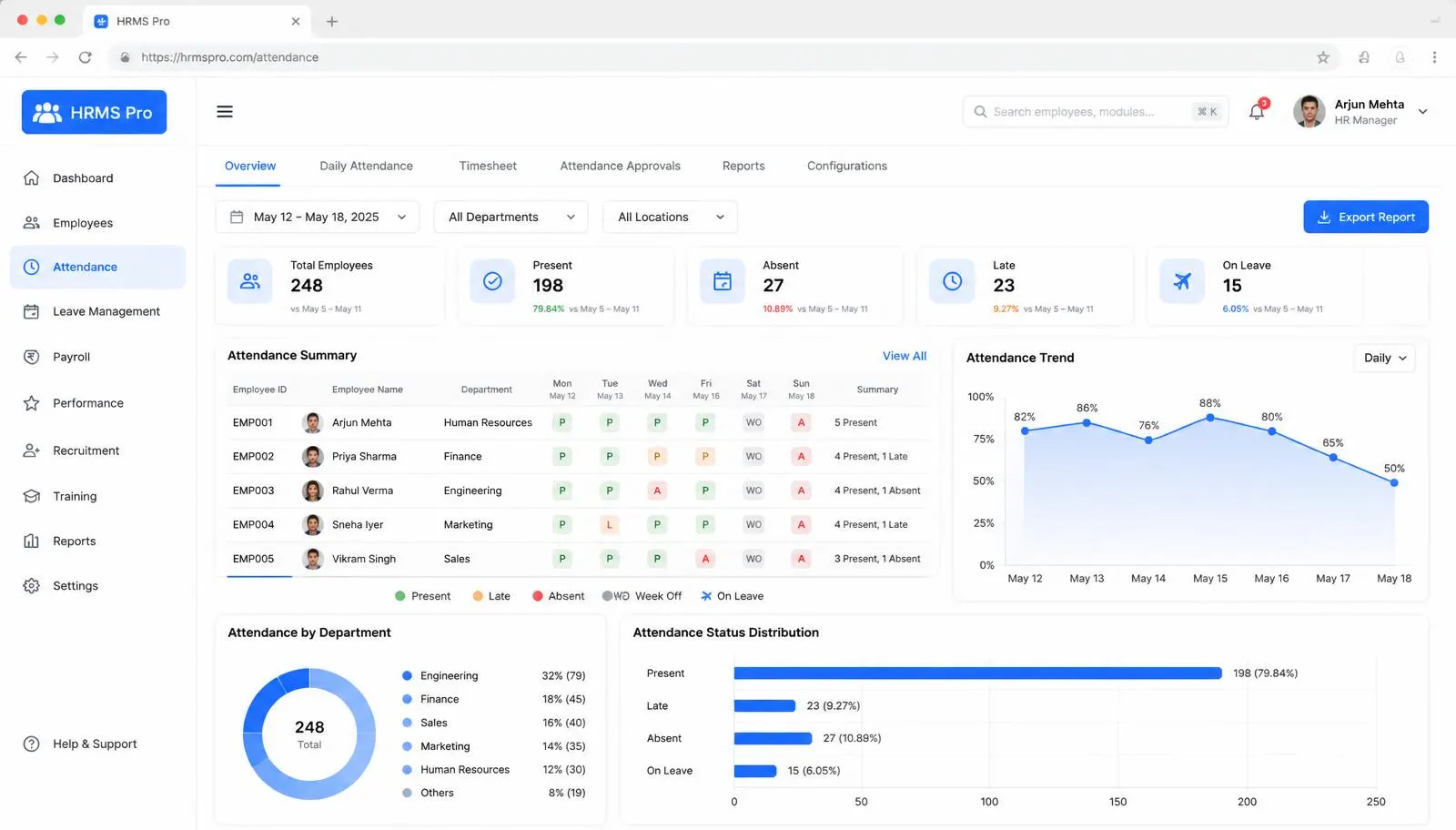Expand the All Departments filter

point(511,218)
